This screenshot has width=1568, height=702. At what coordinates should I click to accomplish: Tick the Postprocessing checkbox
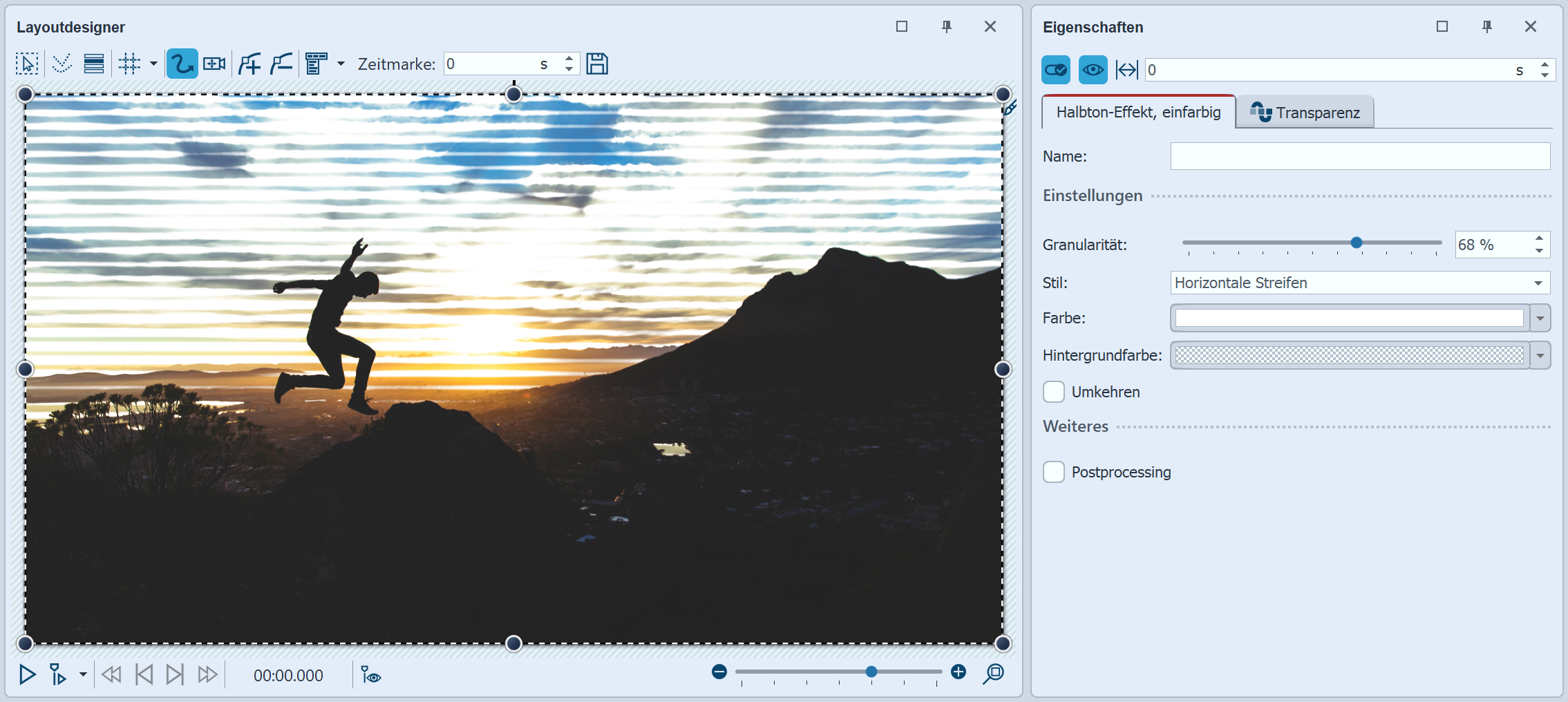1054,472
